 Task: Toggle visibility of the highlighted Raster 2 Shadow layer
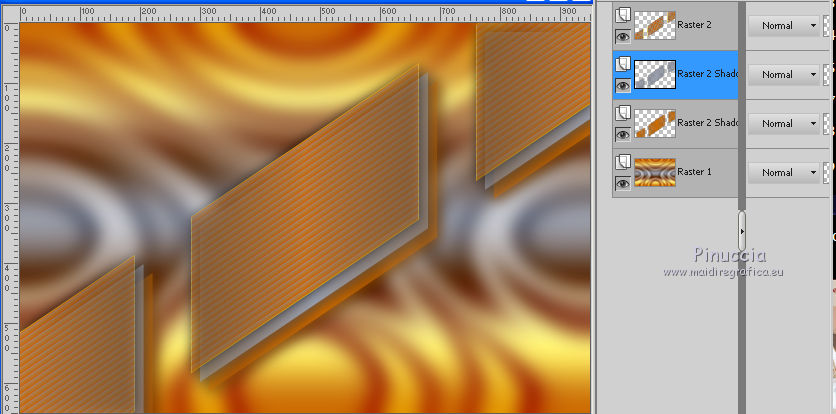click(x=623, y=85)
